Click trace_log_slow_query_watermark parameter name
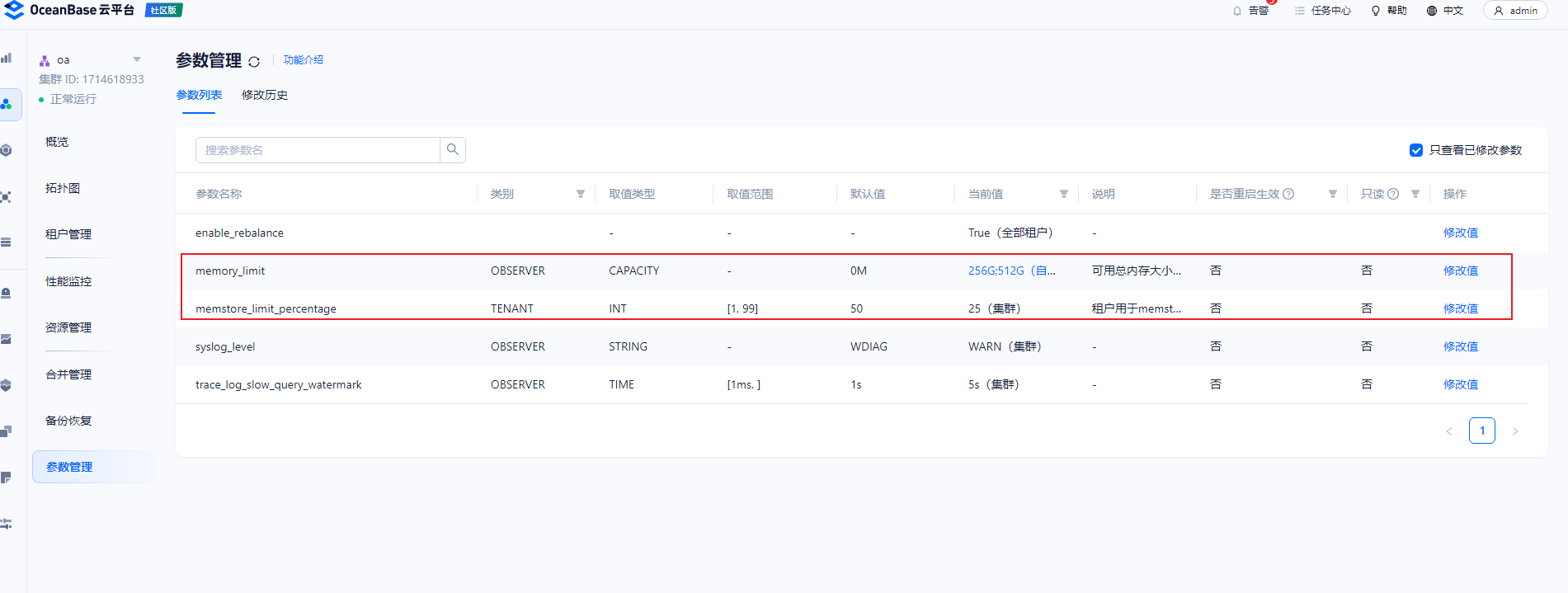Viewport: 1568px width, 593px height. (x=279, y=384)
